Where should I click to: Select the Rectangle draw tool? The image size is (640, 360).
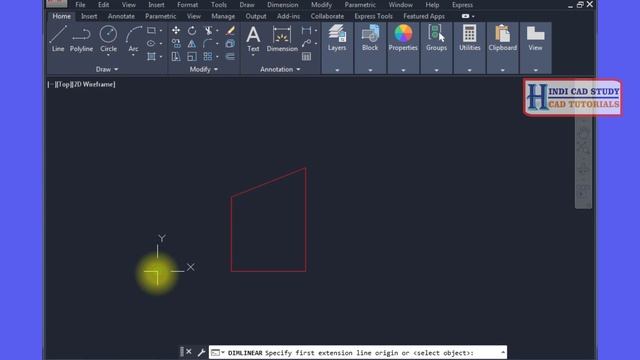151,31
